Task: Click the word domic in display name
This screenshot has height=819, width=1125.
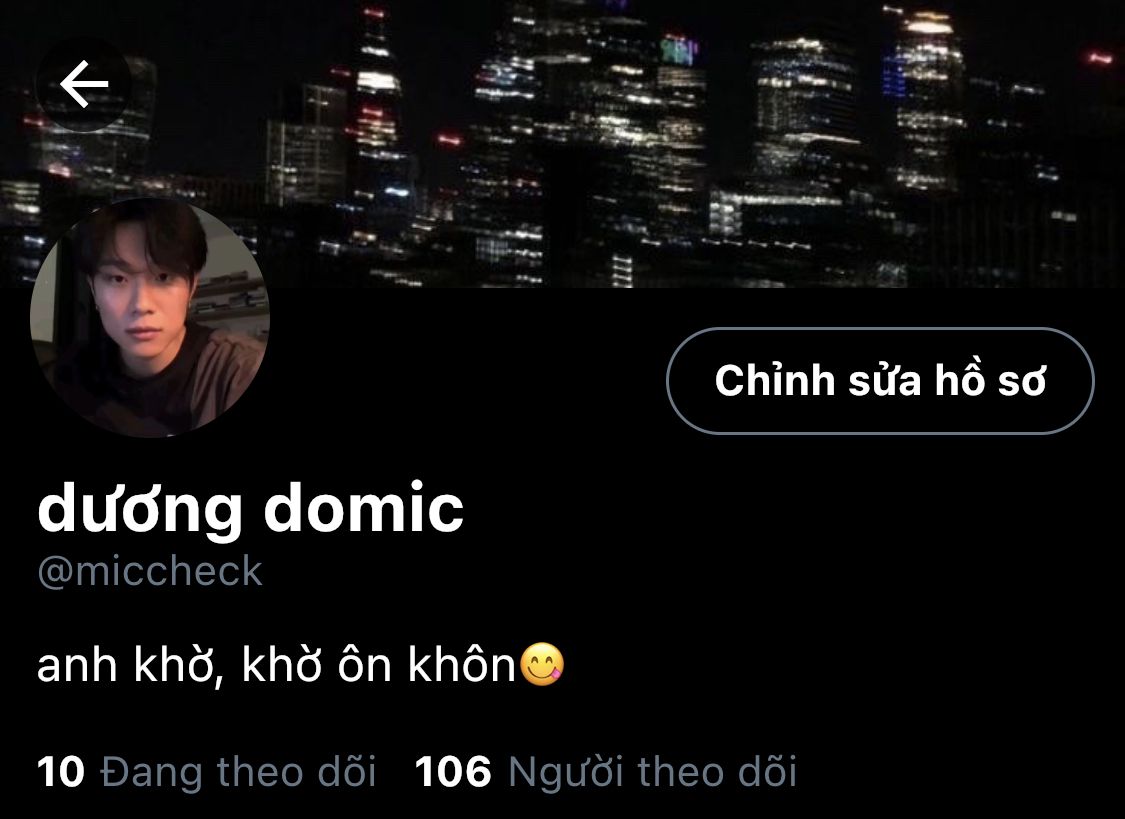Action: (364, 508)
